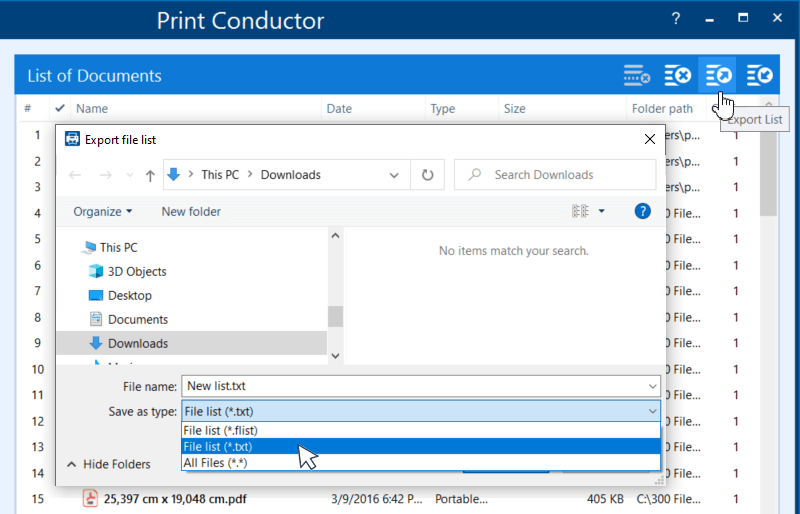Select Desktop in the folder tree
This screenshot has width=800, height=514.
[x=129, y=295]
